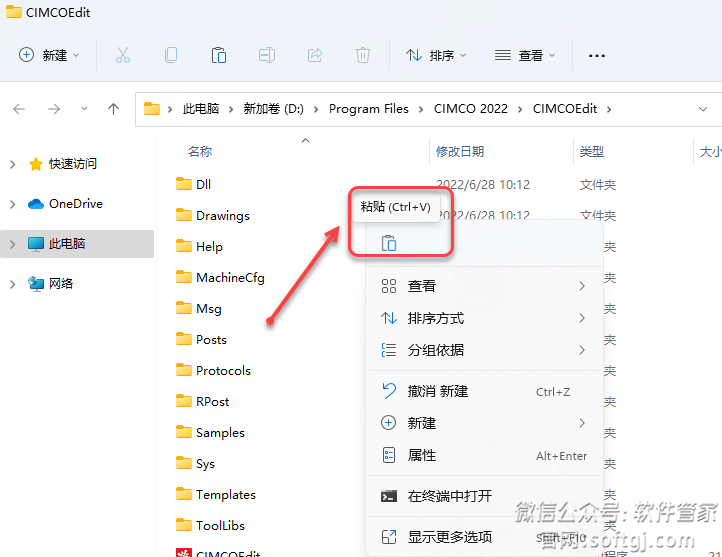Select the Samples folder
722x557 pixels.
[210, 432]
